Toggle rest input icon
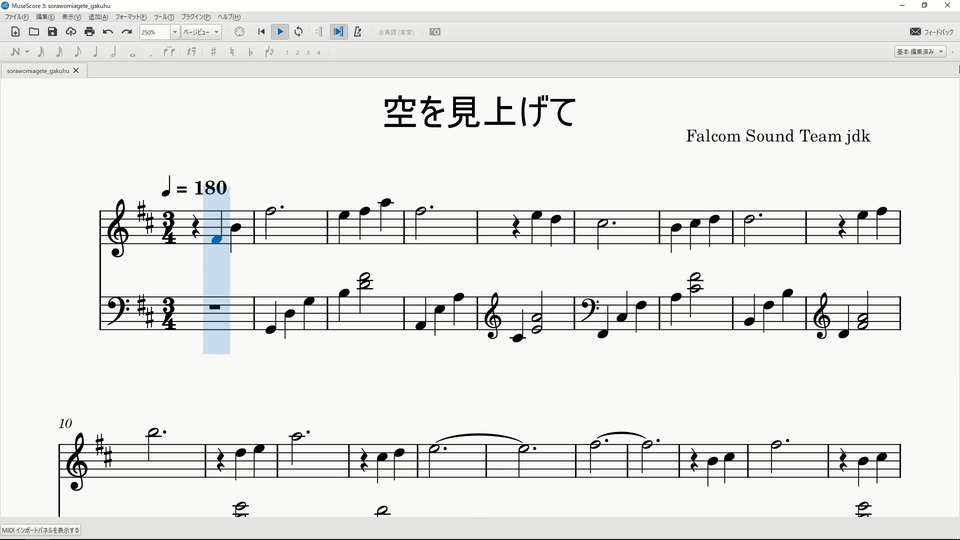Image resolution: width=960 pixels, height=540 pixels. click(192, 52)
